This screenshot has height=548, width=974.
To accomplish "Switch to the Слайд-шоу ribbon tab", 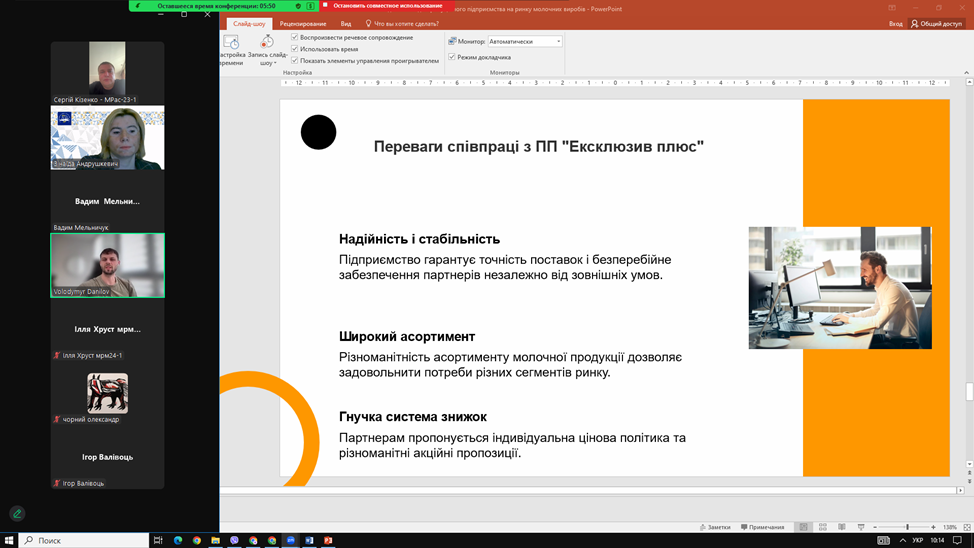I will click(249, 24).
